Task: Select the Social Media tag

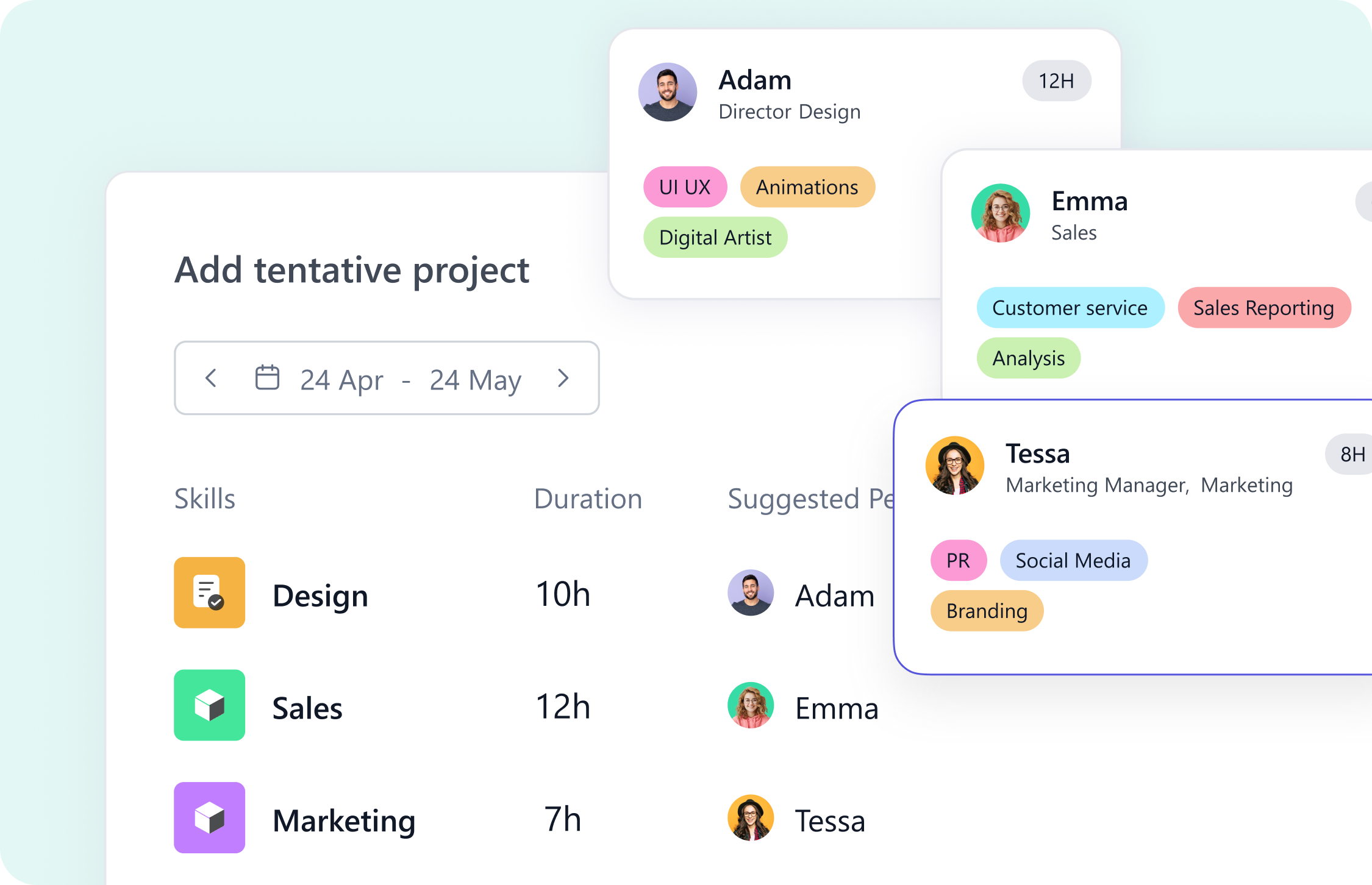Action: [1073, 560]
